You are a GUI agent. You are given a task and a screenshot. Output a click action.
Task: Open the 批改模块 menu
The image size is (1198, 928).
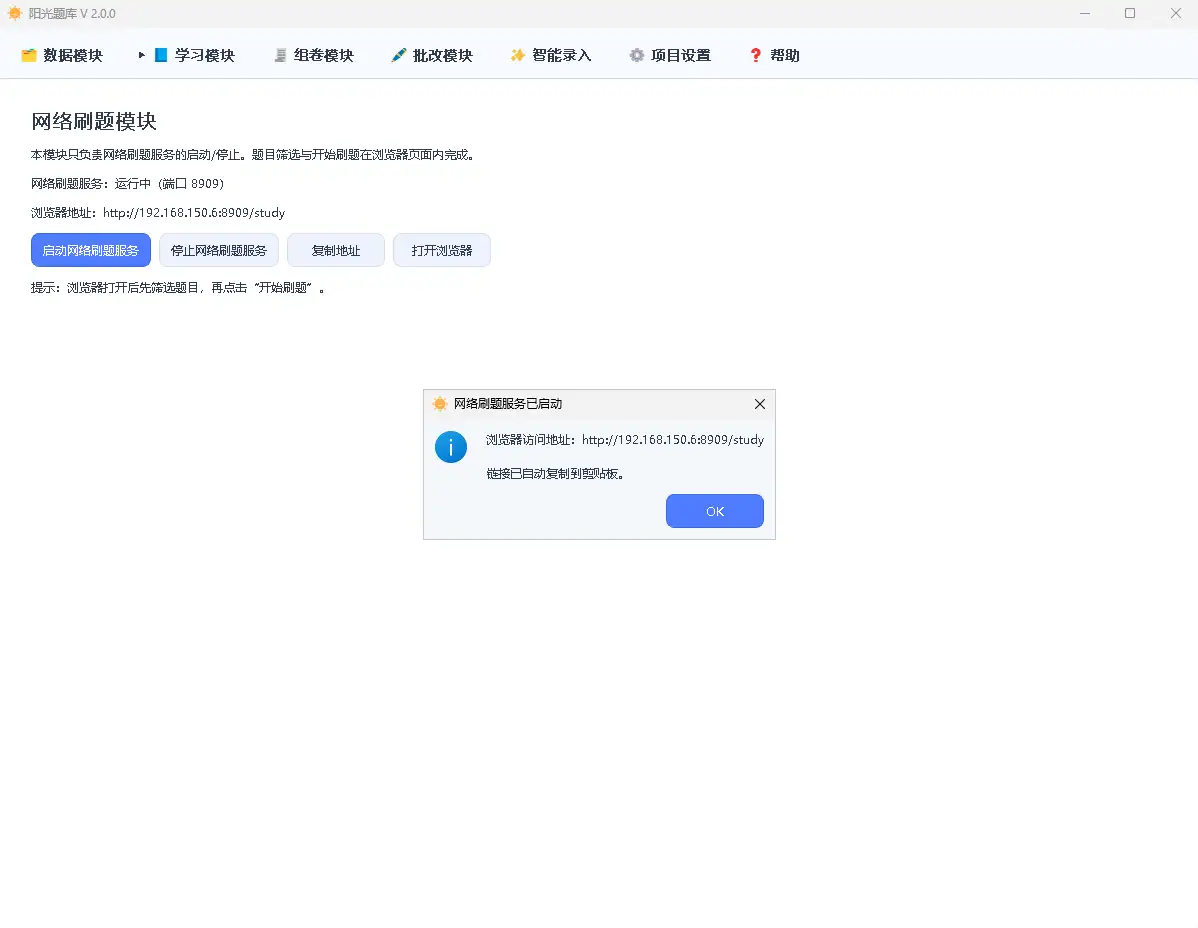coord(432,55)
